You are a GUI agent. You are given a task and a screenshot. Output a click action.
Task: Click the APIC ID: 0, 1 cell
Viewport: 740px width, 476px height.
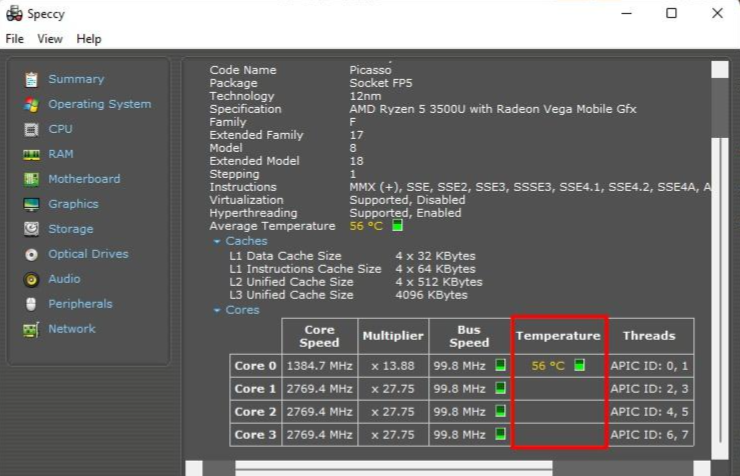click(x=649, y=366)
